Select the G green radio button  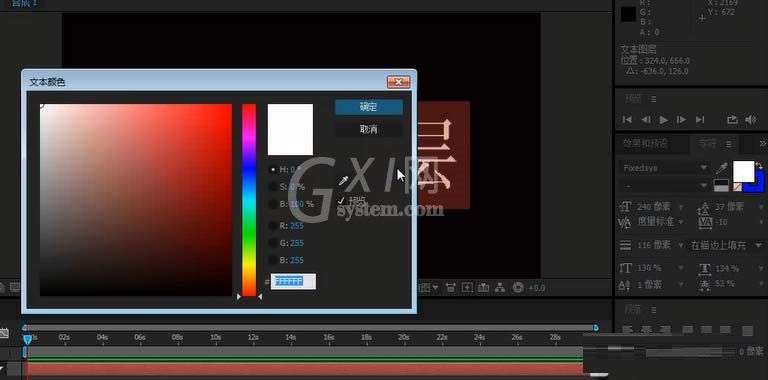click(x=273, y=243)
